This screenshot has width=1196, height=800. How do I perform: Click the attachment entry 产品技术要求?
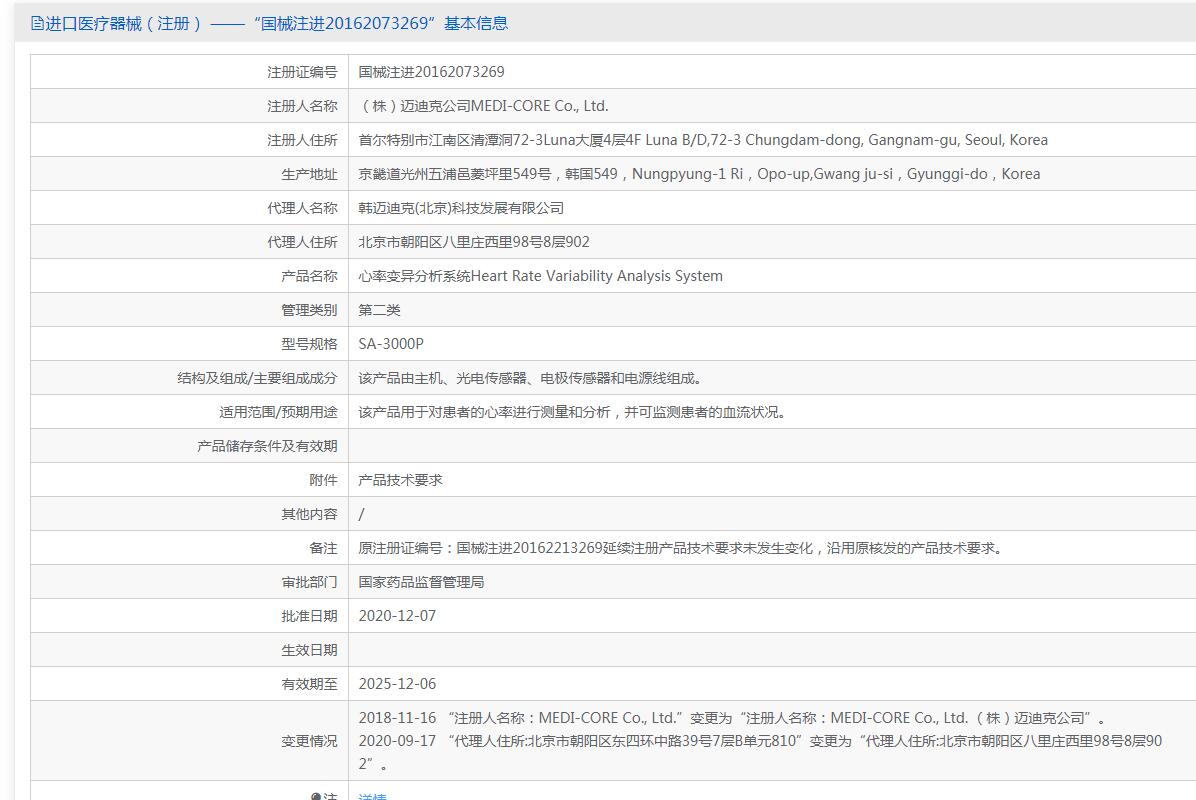pyautogui.click(x=400, y=480)
